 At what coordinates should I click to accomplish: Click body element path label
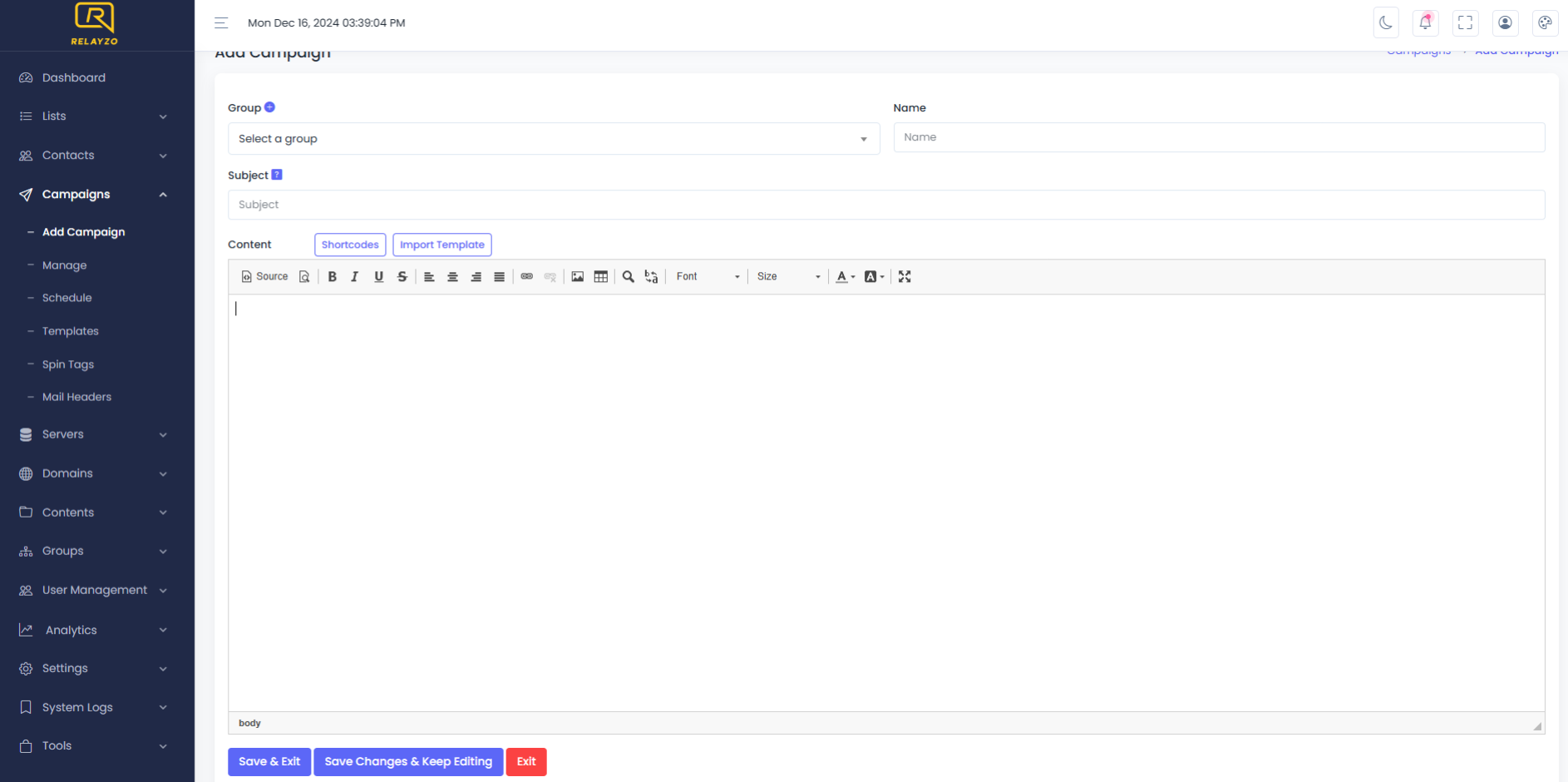tap(249, 723)
